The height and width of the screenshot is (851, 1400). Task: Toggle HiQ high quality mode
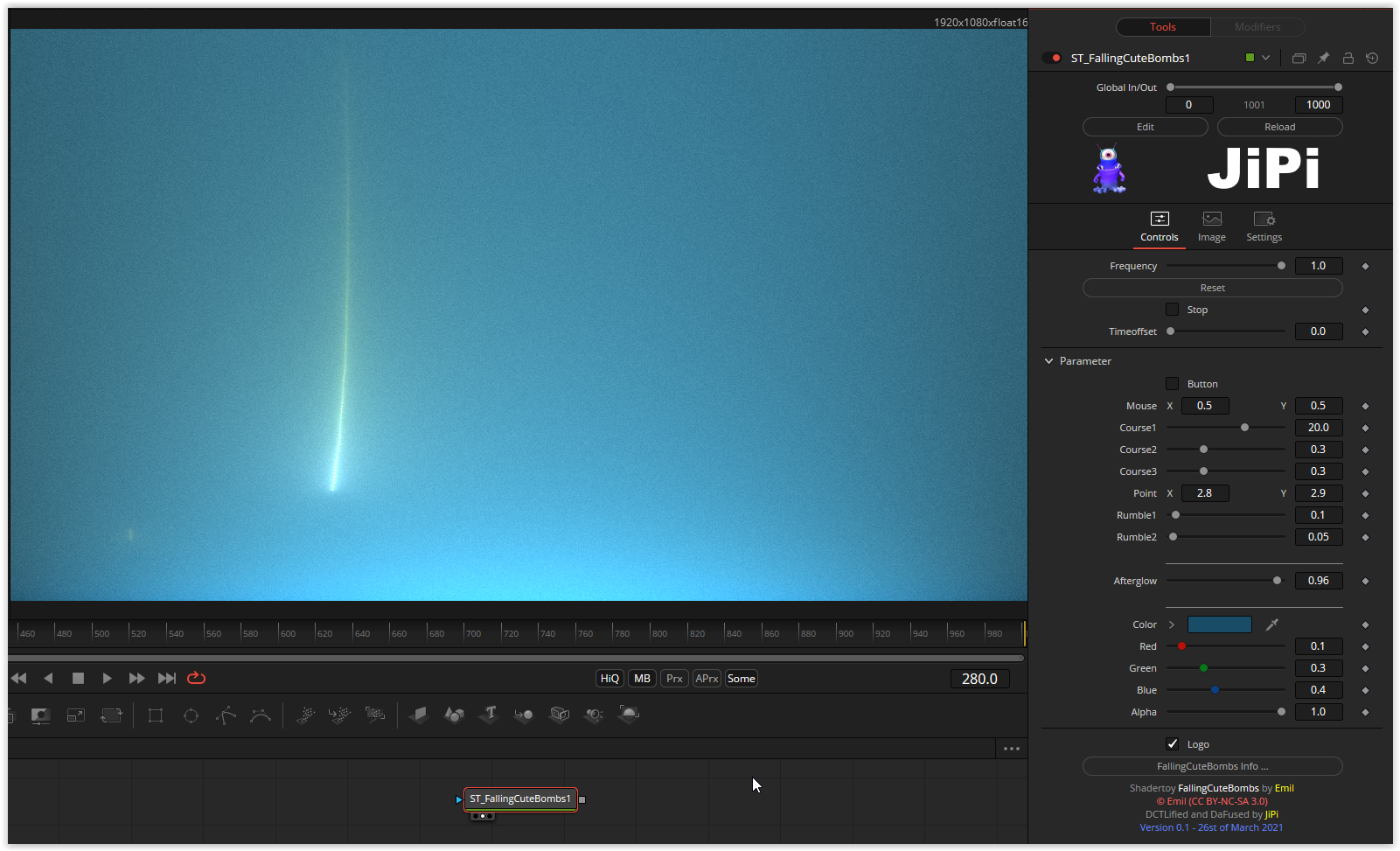pos(609,679)
